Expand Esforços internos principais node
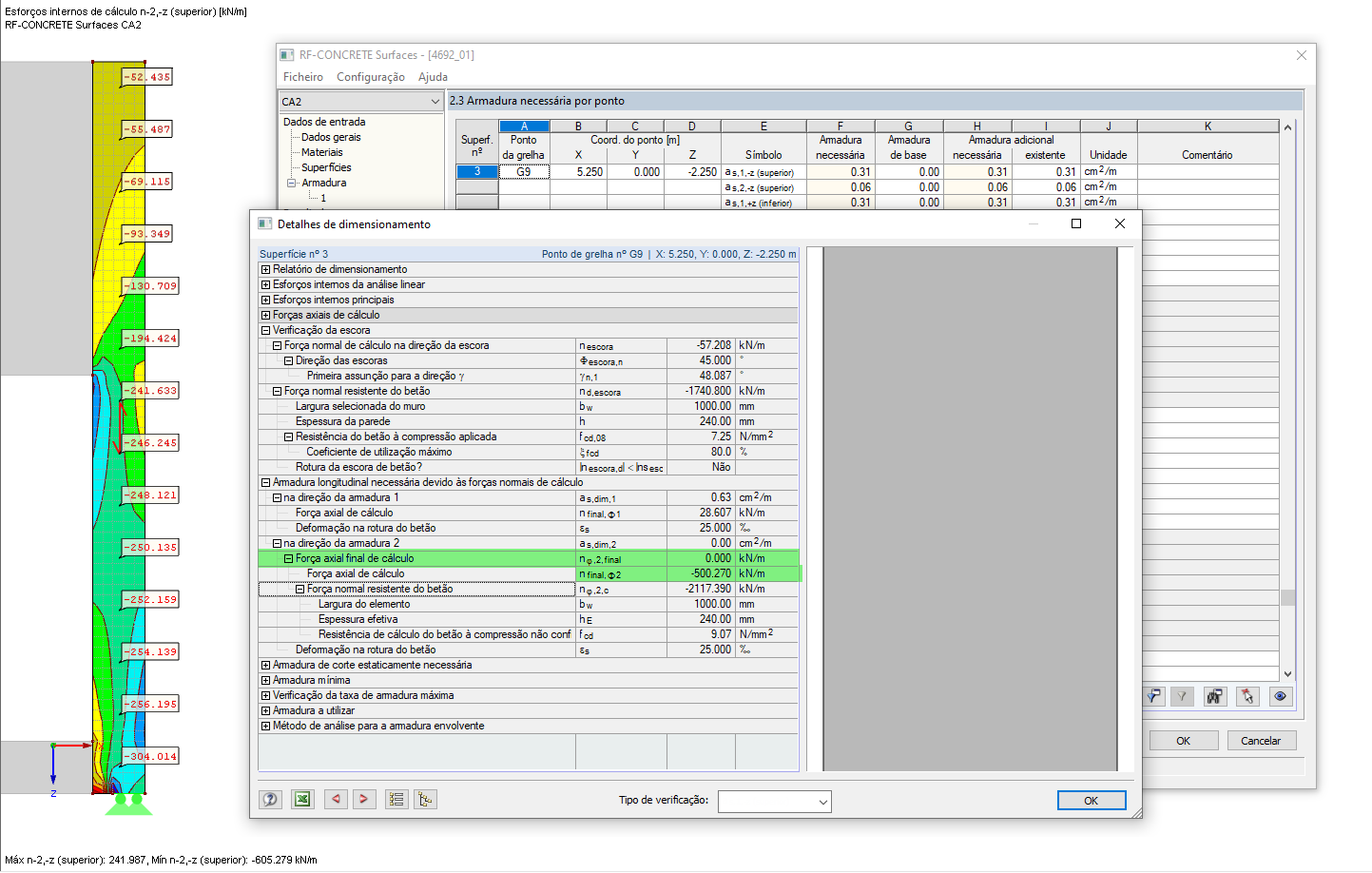The width and height of the screenshot is (1372, 873). (x=265, y=300)
